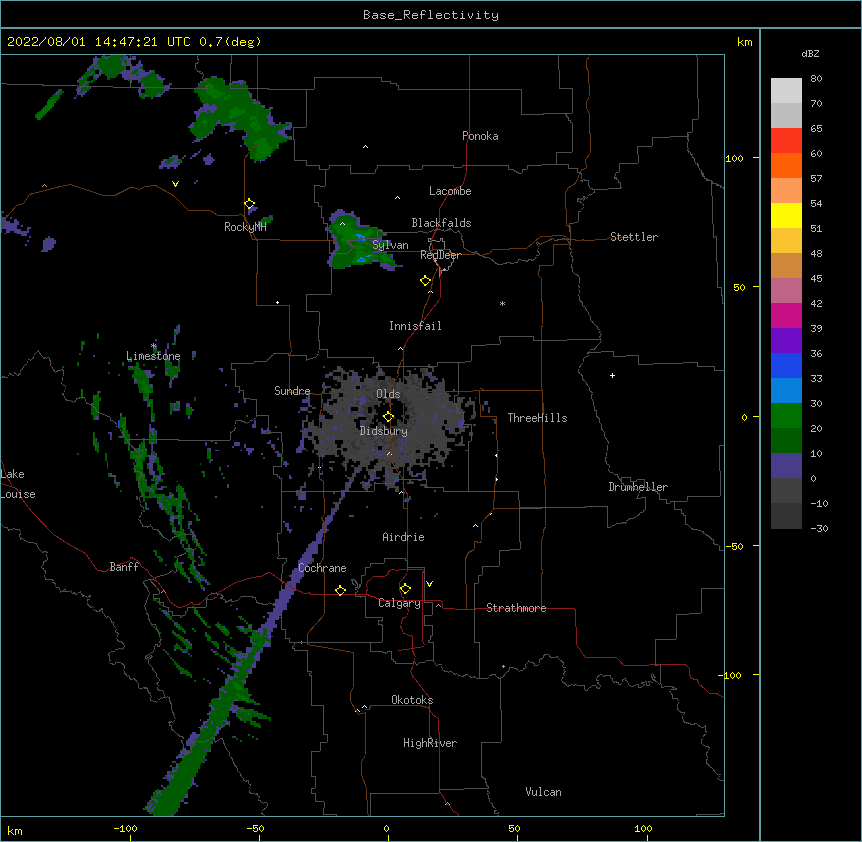The image size is (862, 842).
Task: Click the Strathmore town label
Action: point(516,608)
